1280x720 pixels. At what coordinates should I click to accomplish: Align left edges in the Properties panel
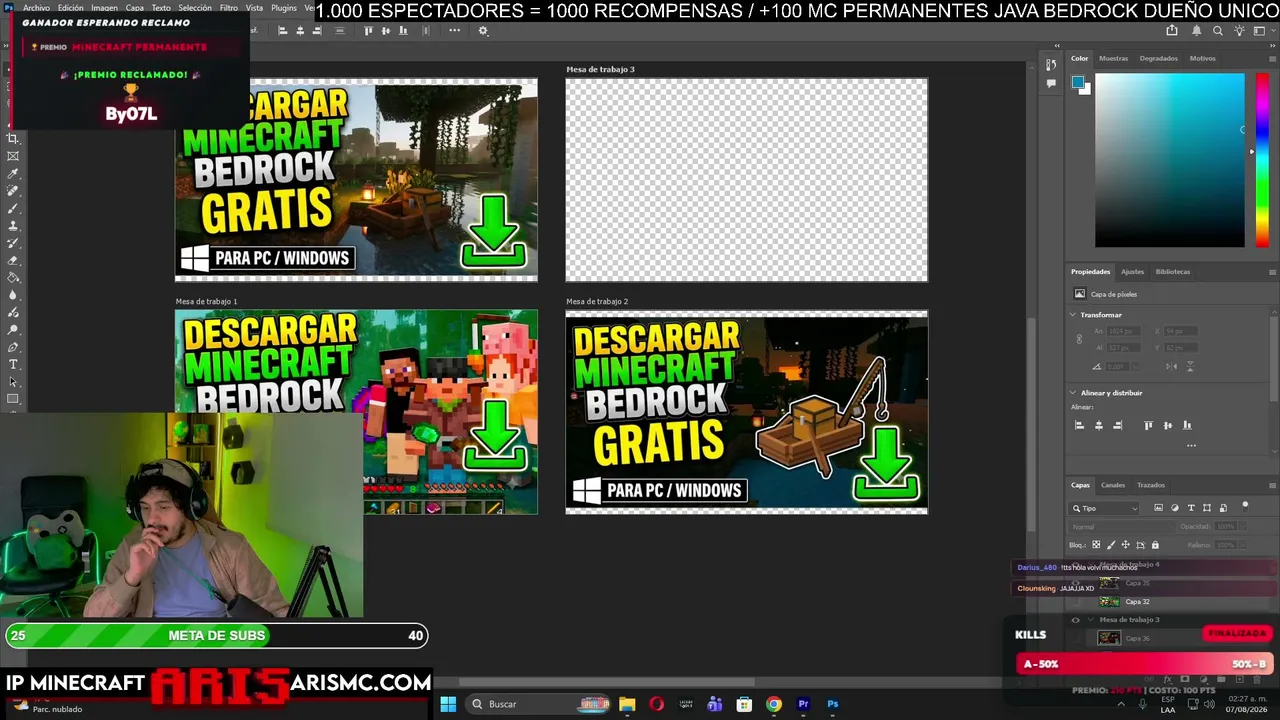point(1079,425)
